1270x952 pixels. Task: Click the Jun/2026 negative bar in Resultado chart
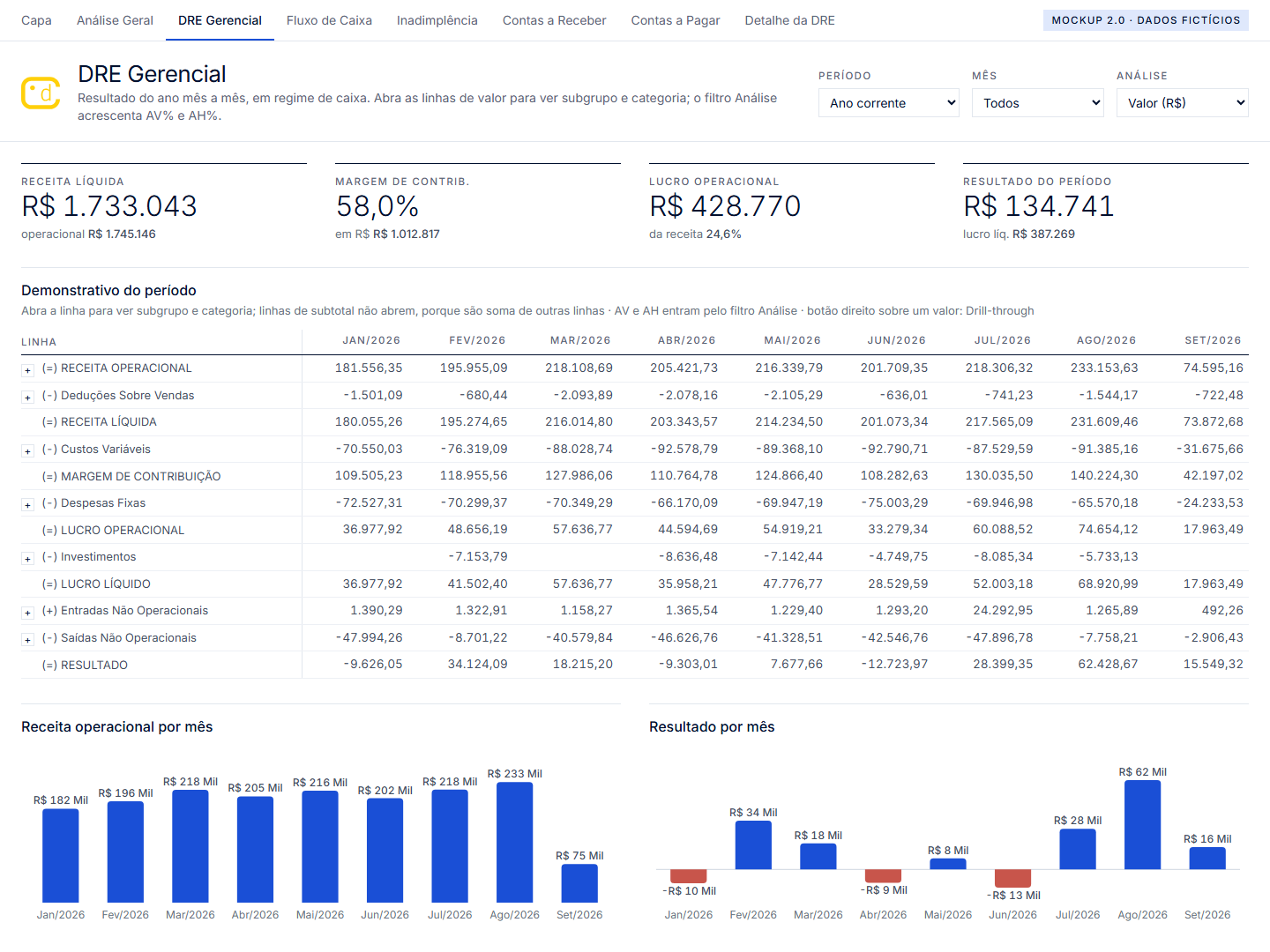pyautogui.click(x=1013, y=878)
